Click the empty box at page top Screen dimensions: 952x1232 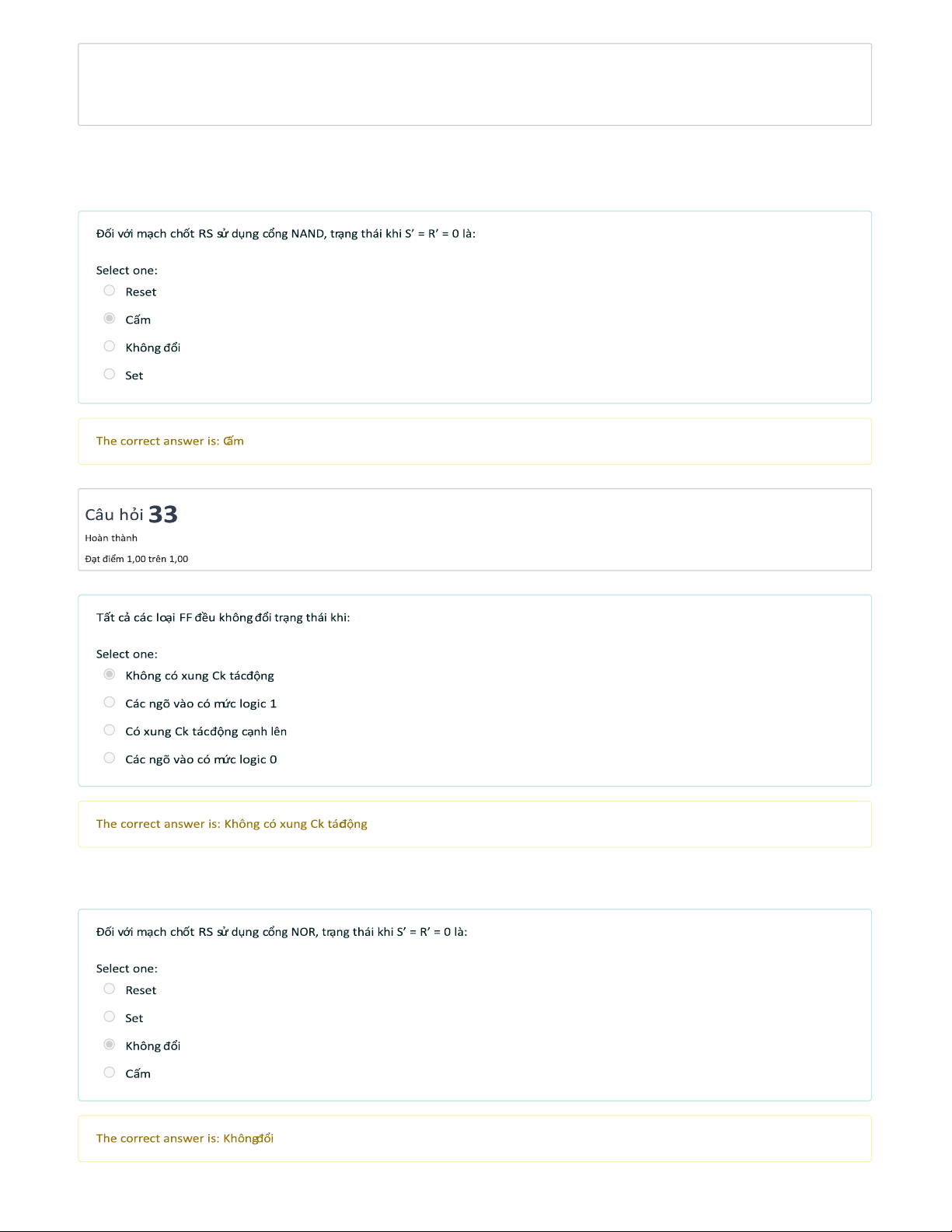[x=475, y=85]
